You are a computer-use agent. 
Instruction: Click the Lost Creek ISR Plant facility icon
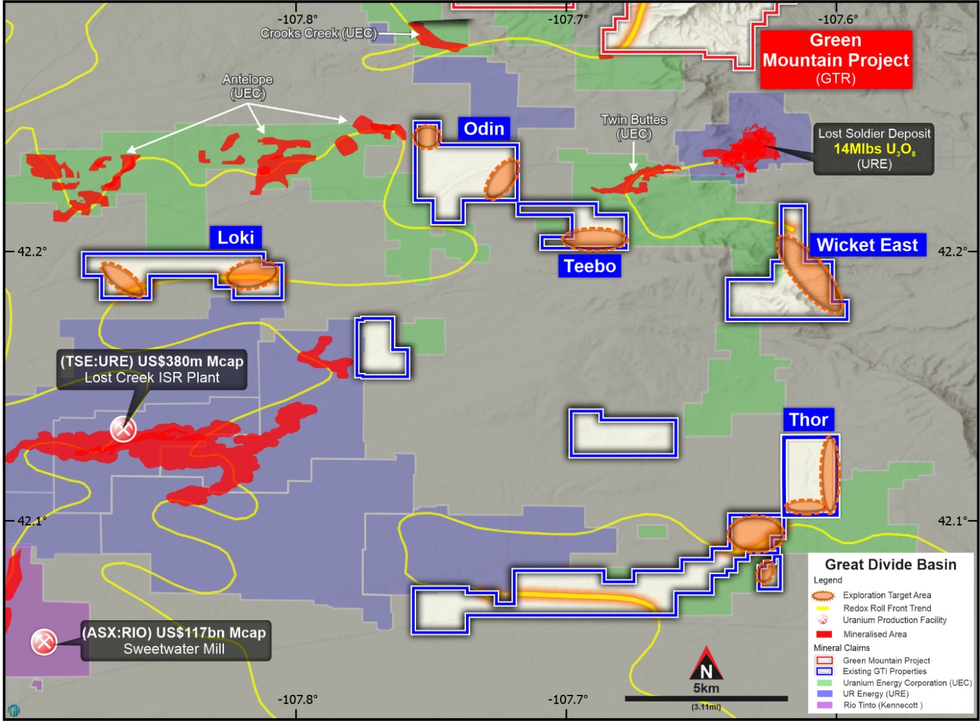point(123,429)
